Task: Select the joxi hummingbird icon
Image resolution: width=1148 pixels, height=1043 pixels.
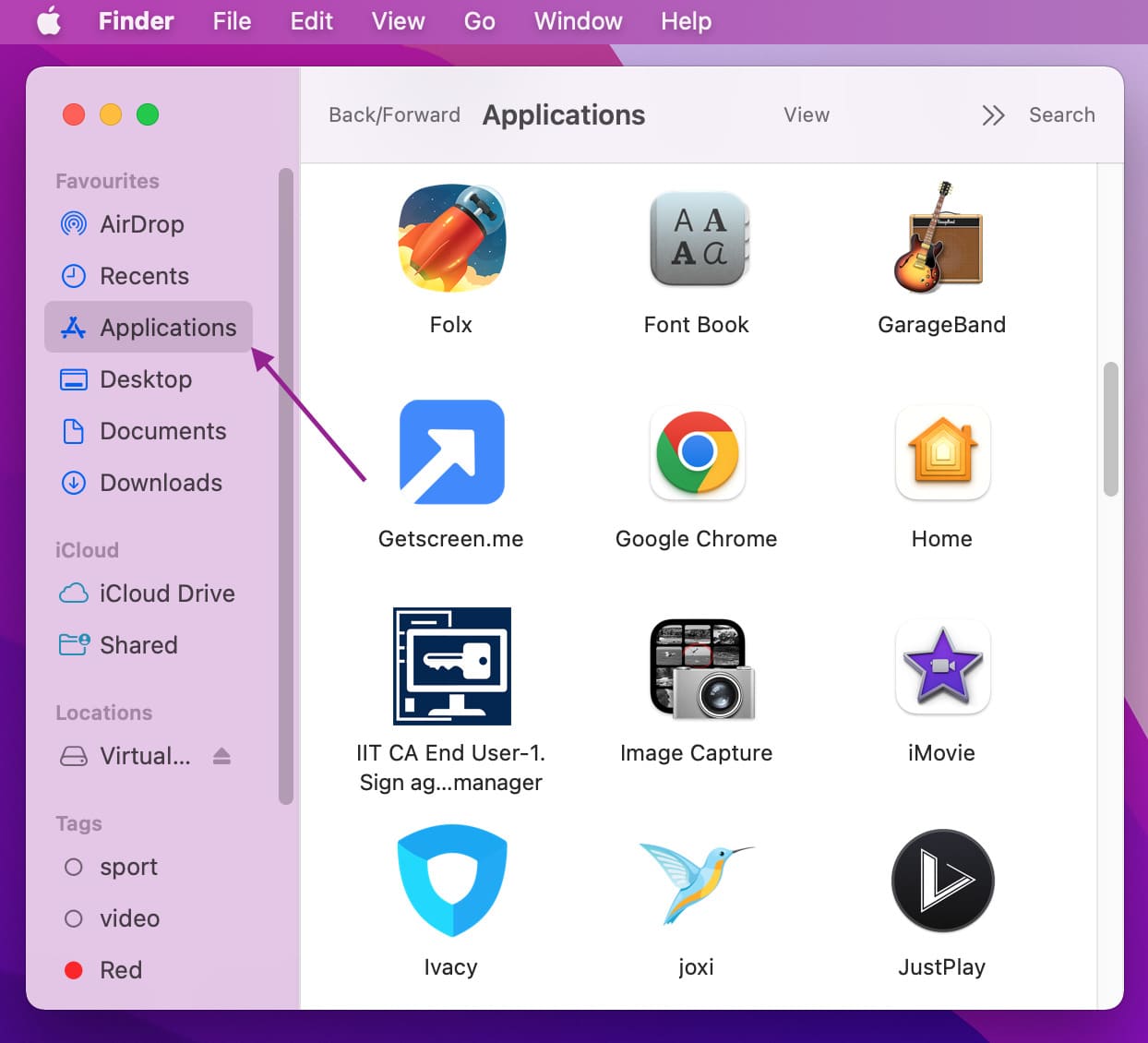Action: [697, 881]
